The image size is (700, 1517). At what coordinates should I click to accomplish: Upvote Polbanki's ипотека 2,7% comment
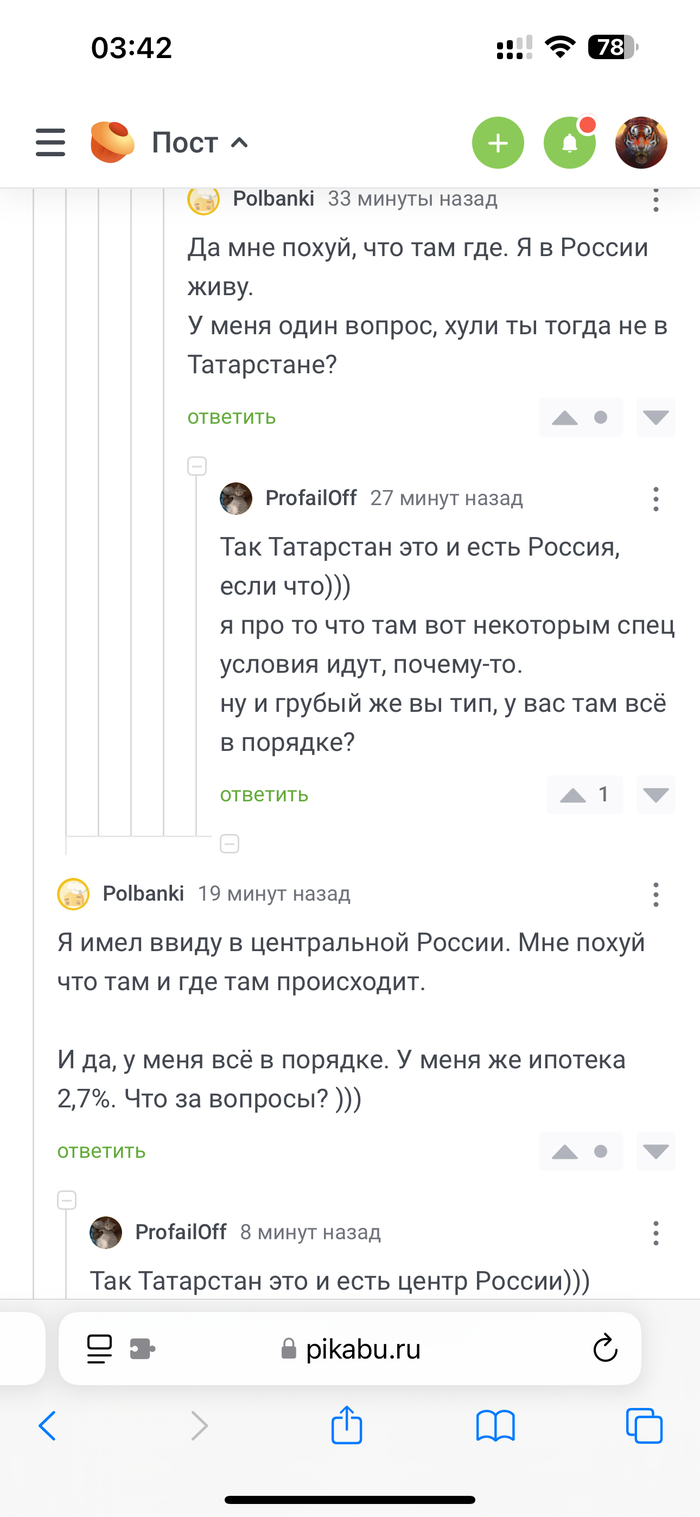tap(565, 1152)
